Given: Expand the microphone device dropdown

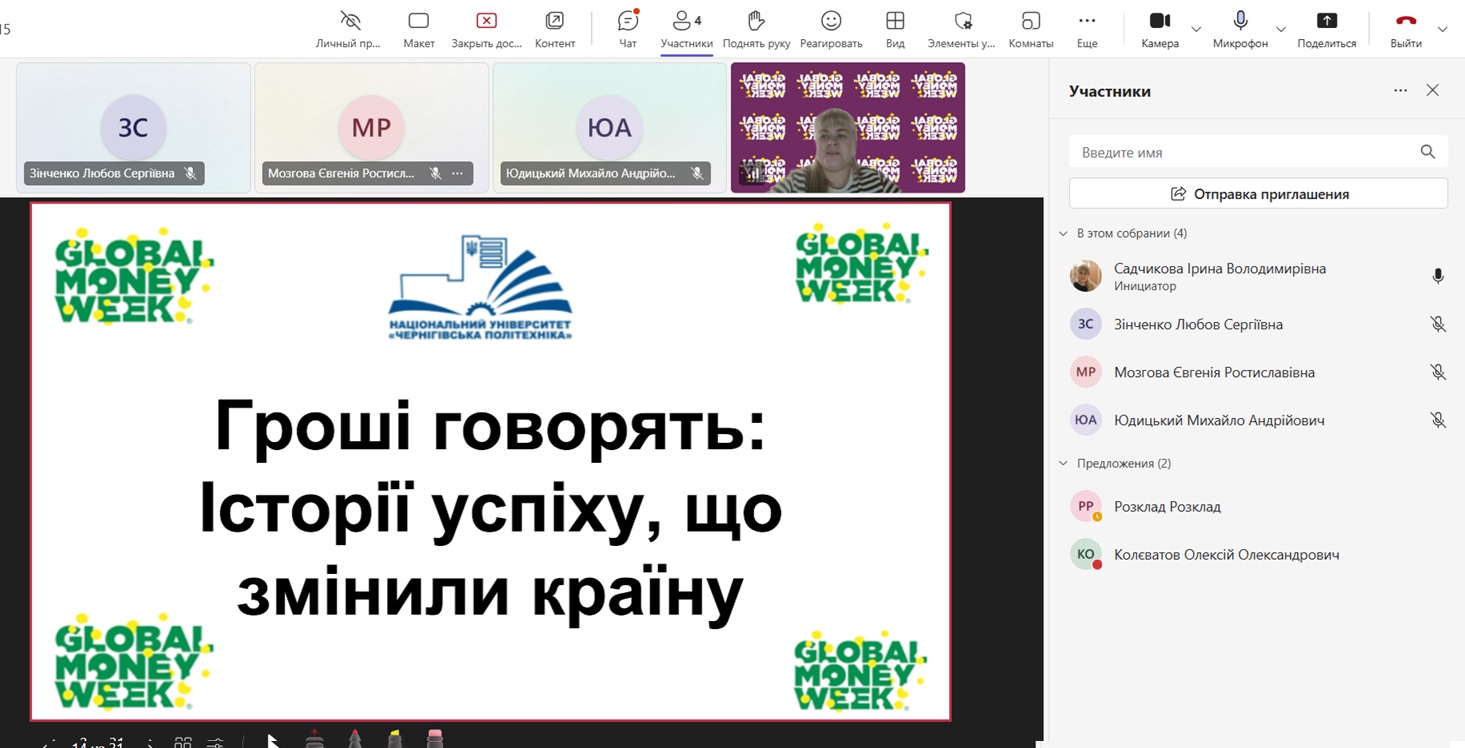Looking at the screenshot, I should [x=1280, y=30].
